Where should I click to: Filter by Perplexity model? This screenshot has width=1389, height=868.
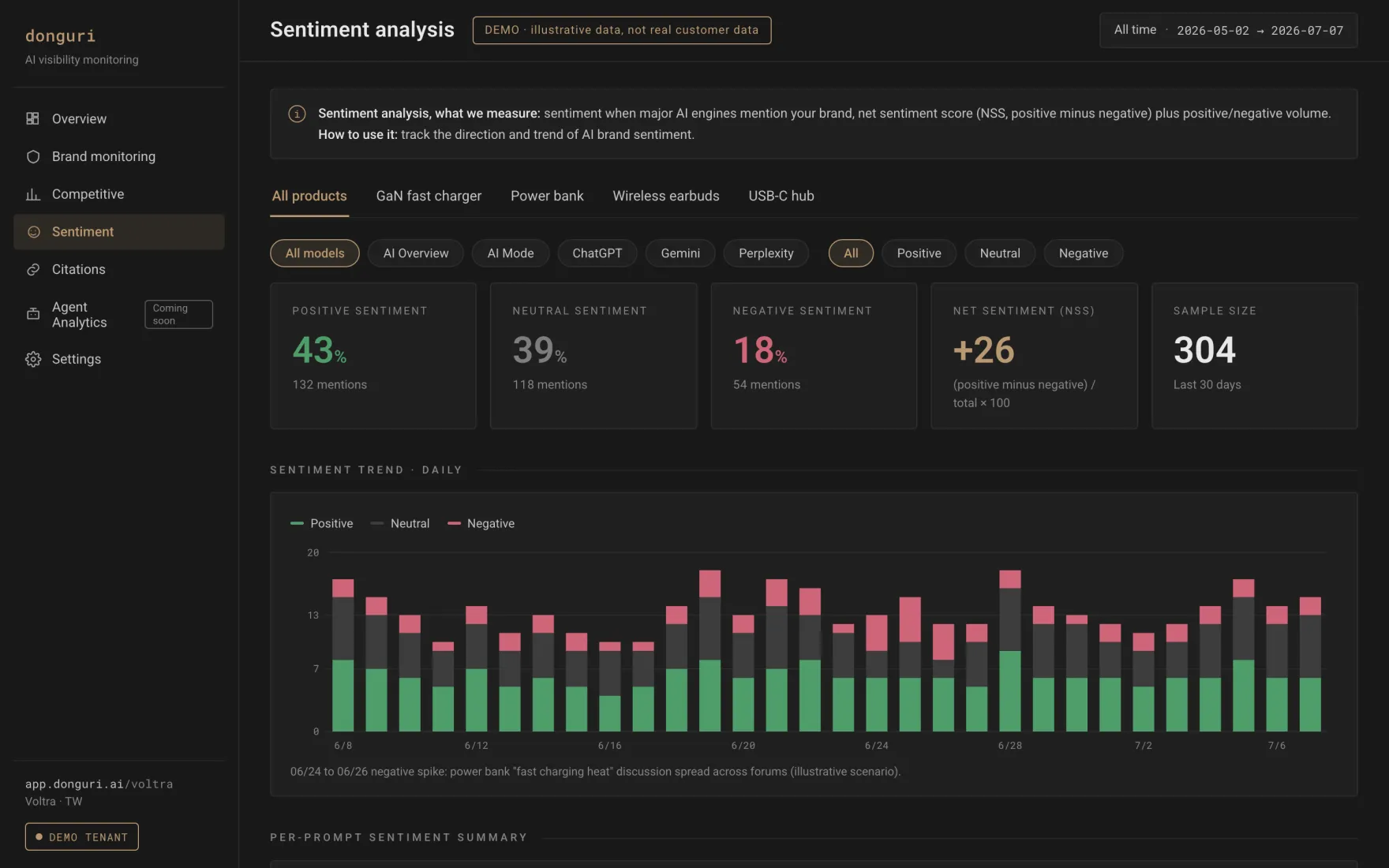(x=766, y=253)
